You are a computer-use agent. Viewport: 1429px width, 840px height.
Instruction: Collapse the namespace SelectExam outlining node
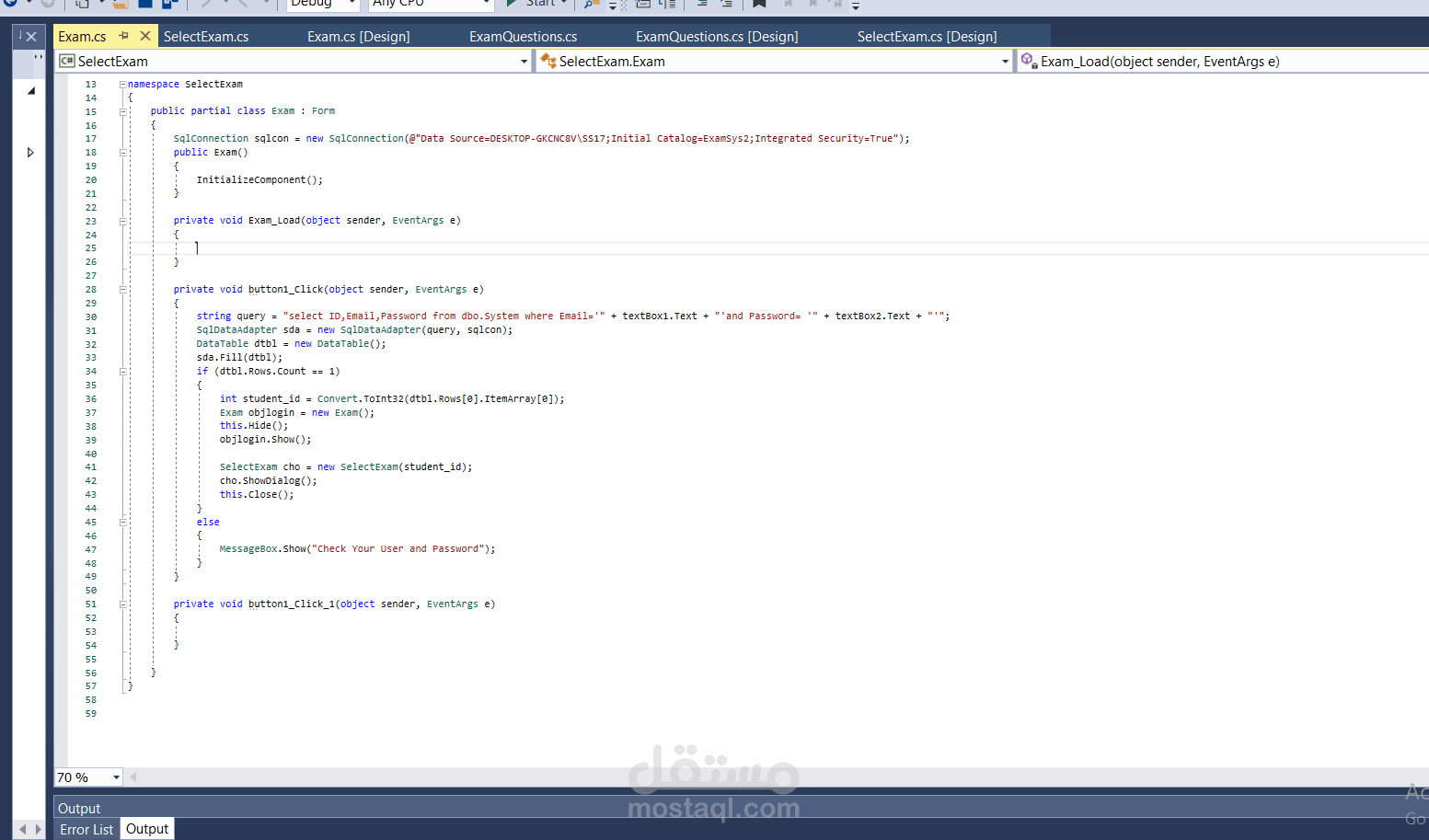tap(122, 84)
